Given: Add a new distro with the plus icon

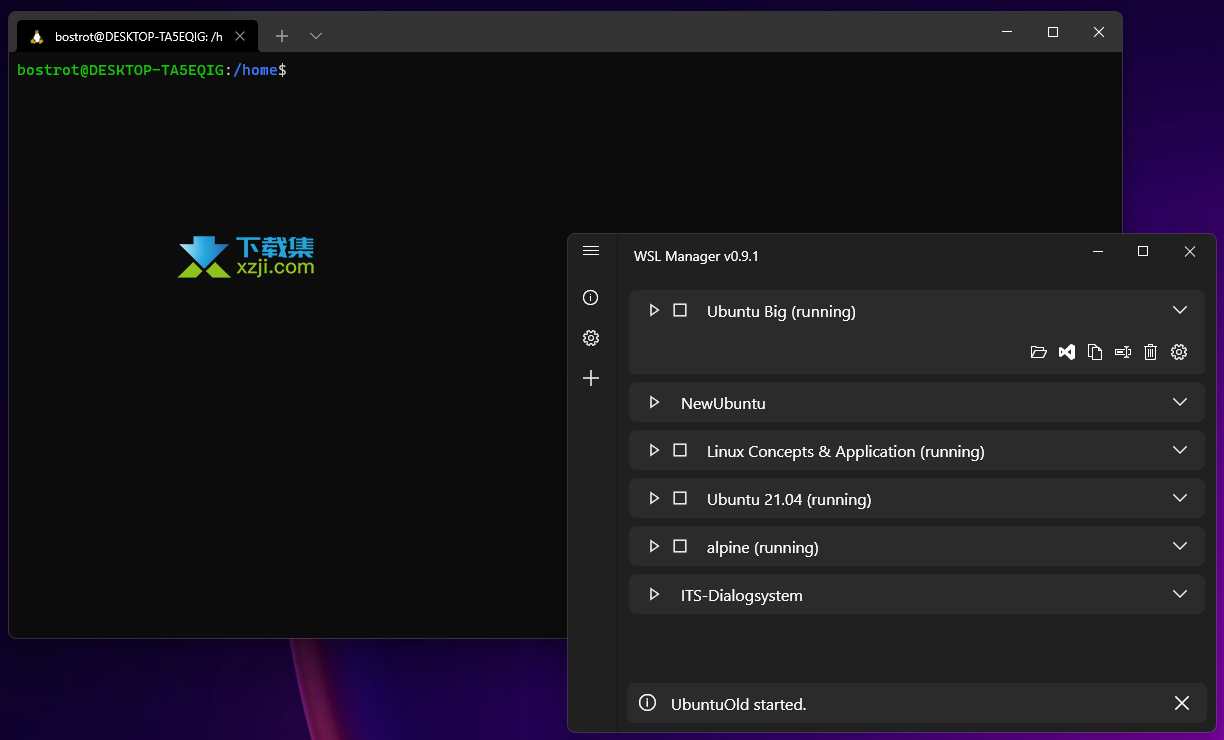Looking at the screenshot, I should coord(591,378).
